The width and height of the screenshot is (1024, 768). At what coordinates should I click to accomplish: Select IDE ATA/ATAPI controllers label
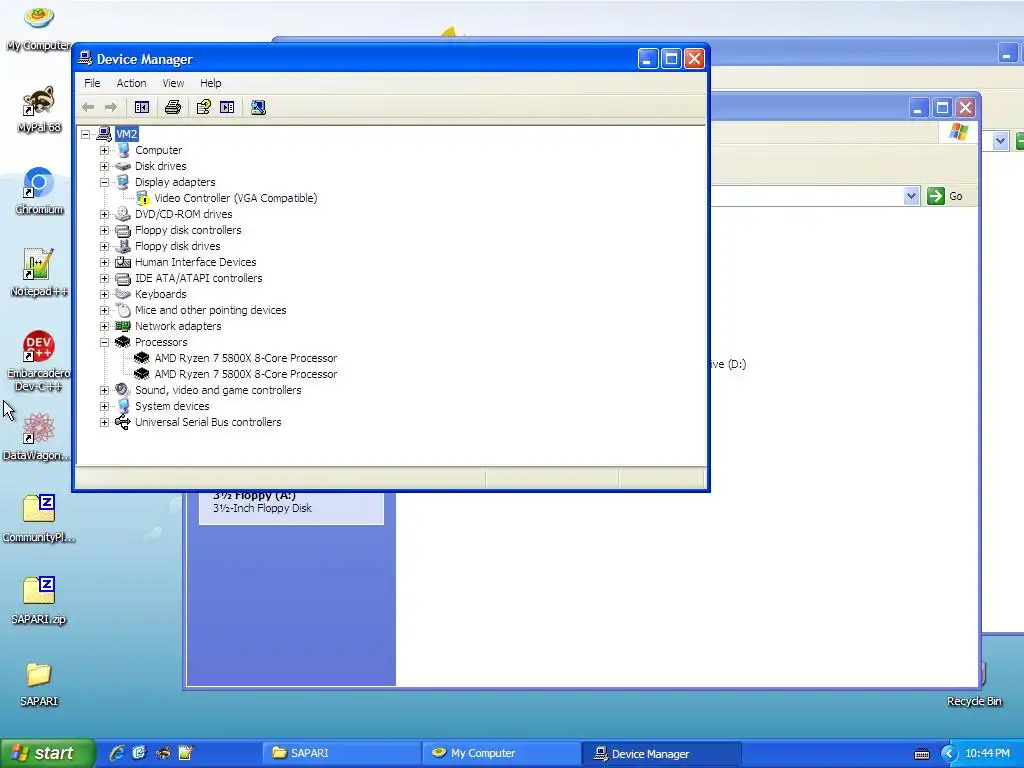tap(199, 278)
